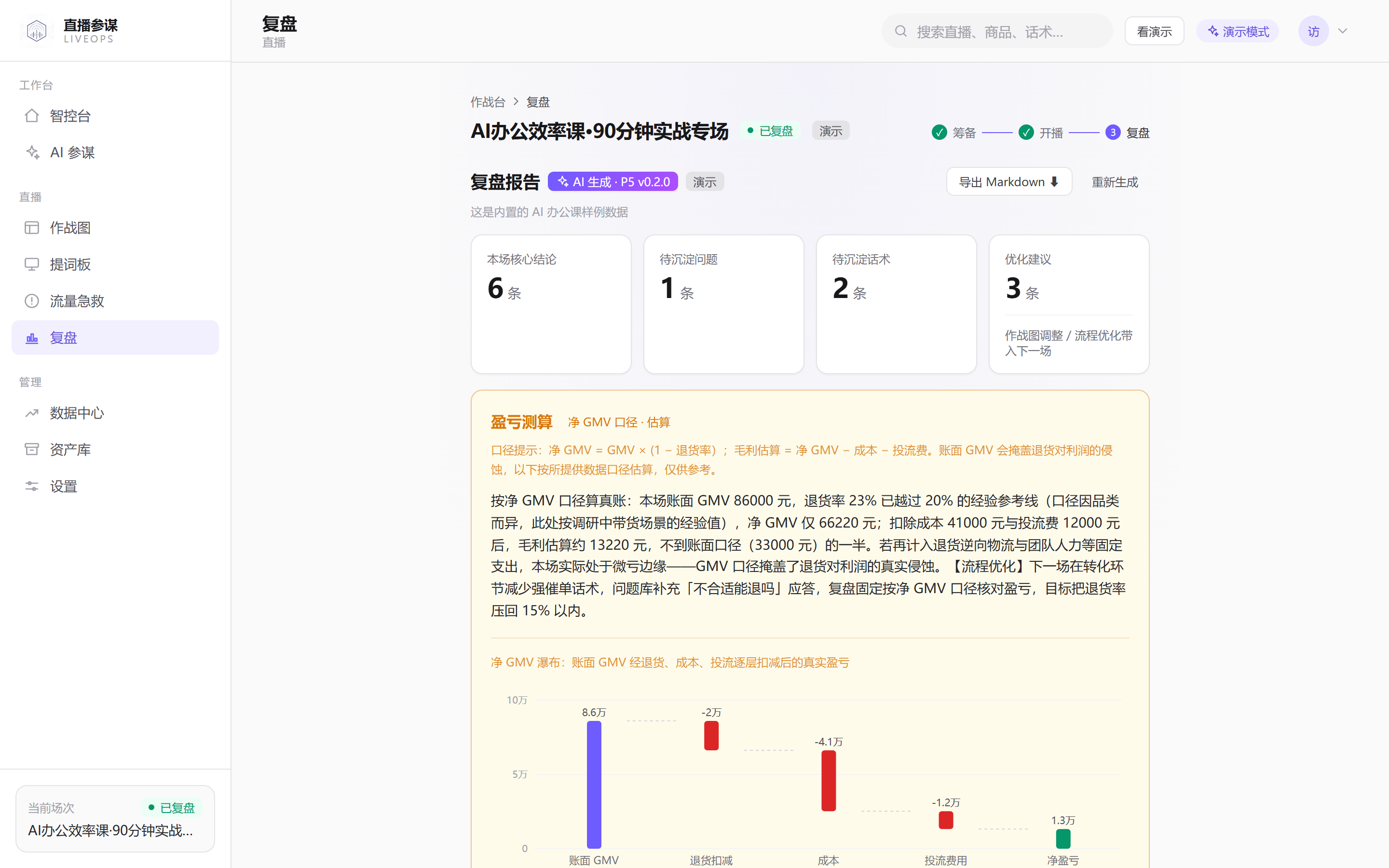Click 作战图调整 / 流程优化带入下一场 text

coord(1069,343)
